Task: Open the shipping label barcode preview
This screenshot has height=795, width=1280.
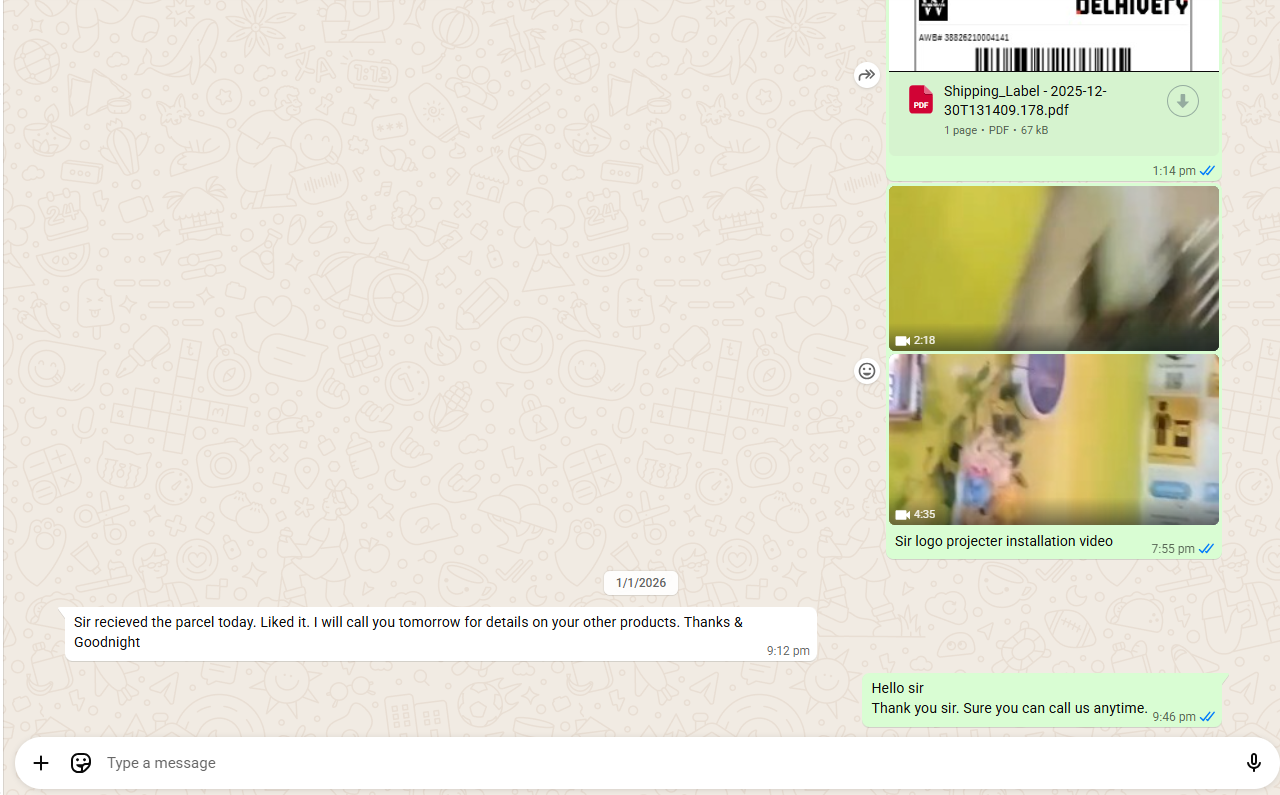Action: pos(1053,35)
